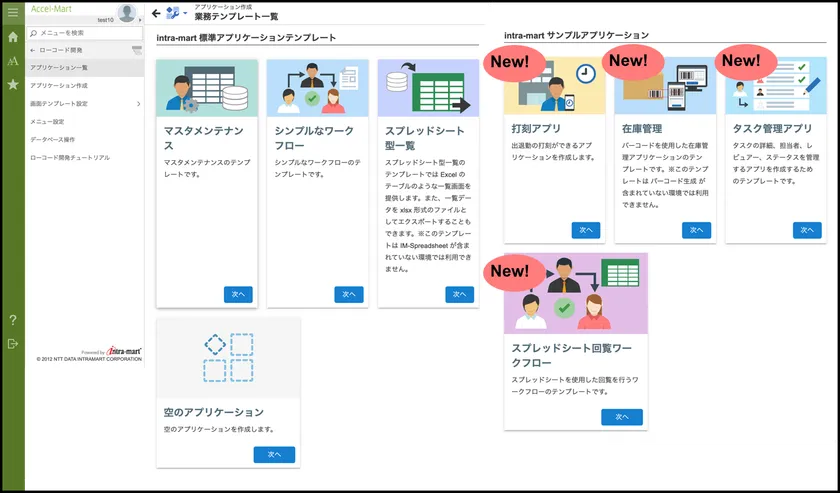Click スプレッドシート回覧ワークフロー card image
The width and height of the screenshot is (840, 493).
(576, 294)
